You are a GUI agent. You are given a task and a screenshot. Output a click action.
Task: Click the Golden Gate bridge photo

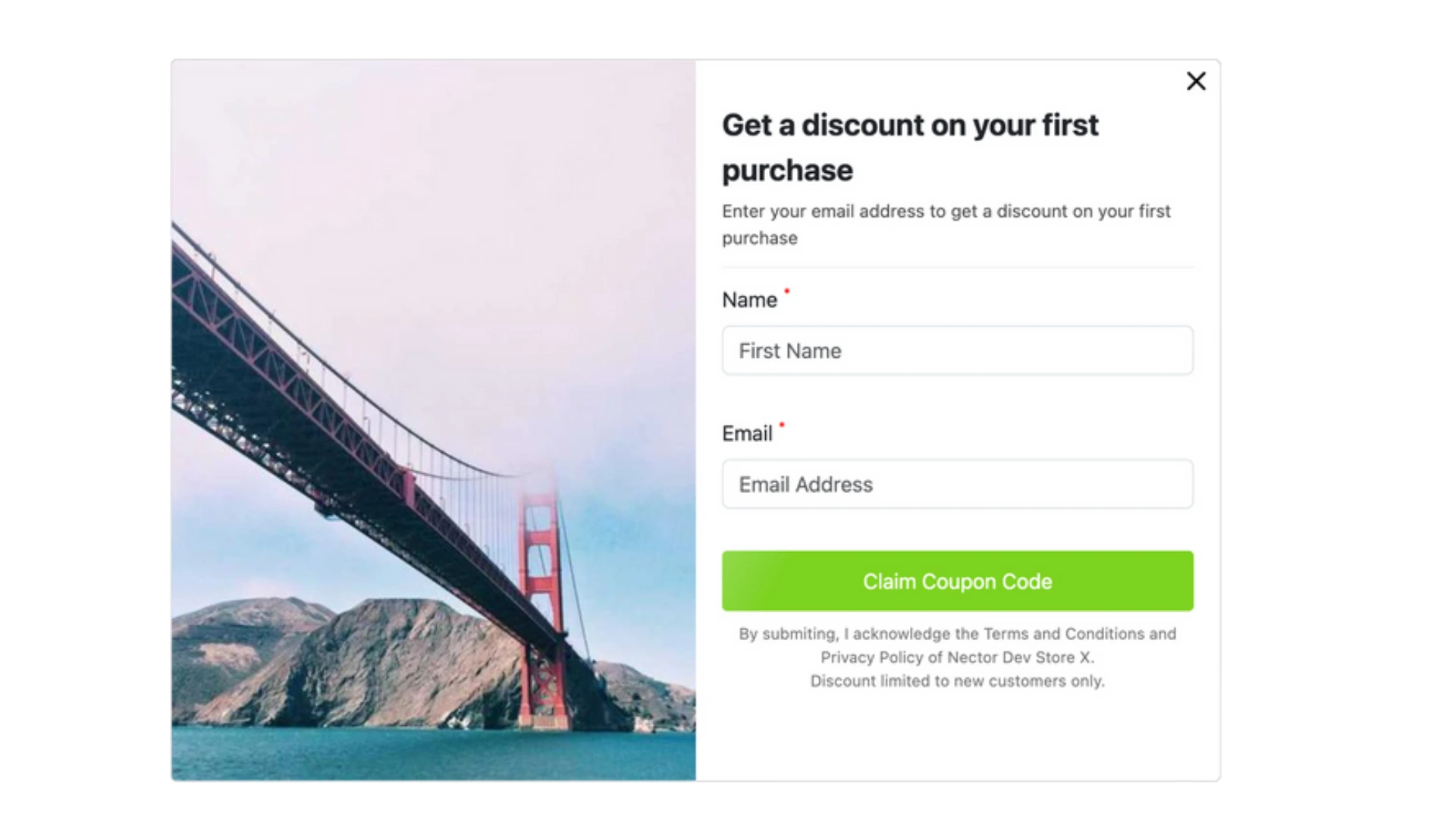coord(434,420)
